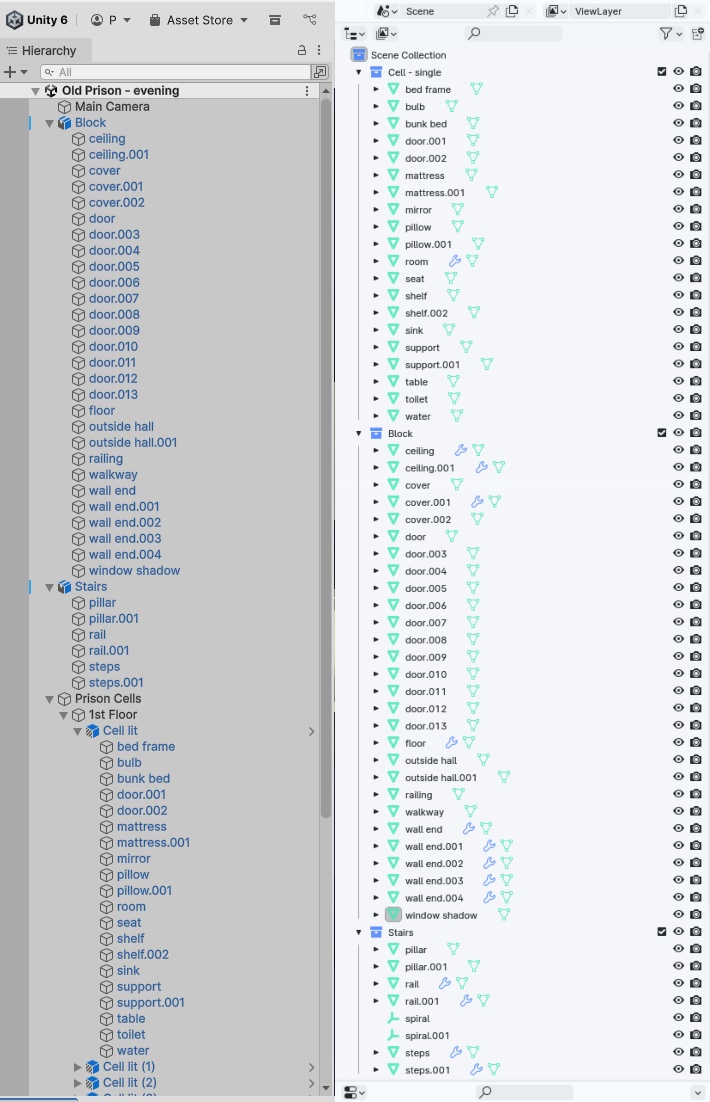This screenshot has width=710, height=1102.
Task: Open the ViewLayer browse dropdown
Action: 557,11
